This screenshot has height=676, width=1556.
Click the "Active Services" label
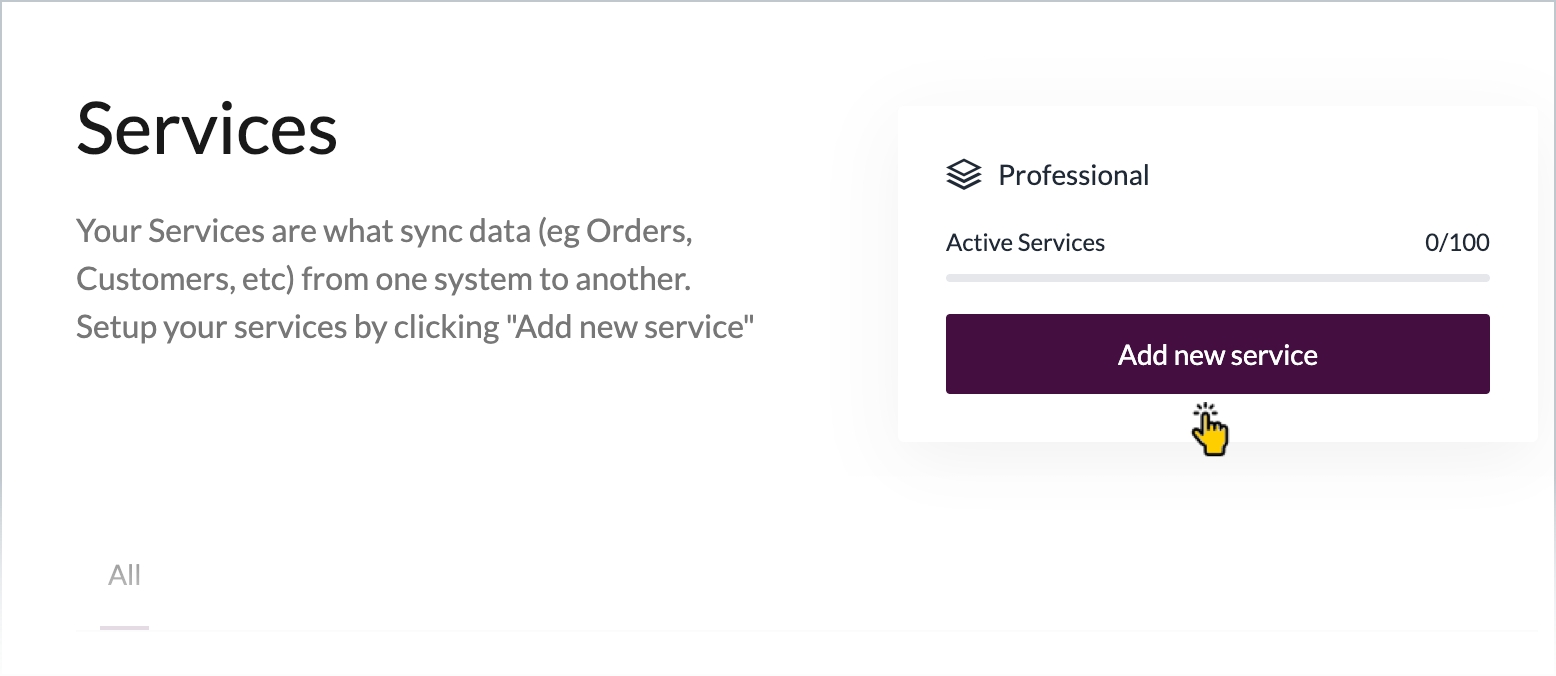1025,243
